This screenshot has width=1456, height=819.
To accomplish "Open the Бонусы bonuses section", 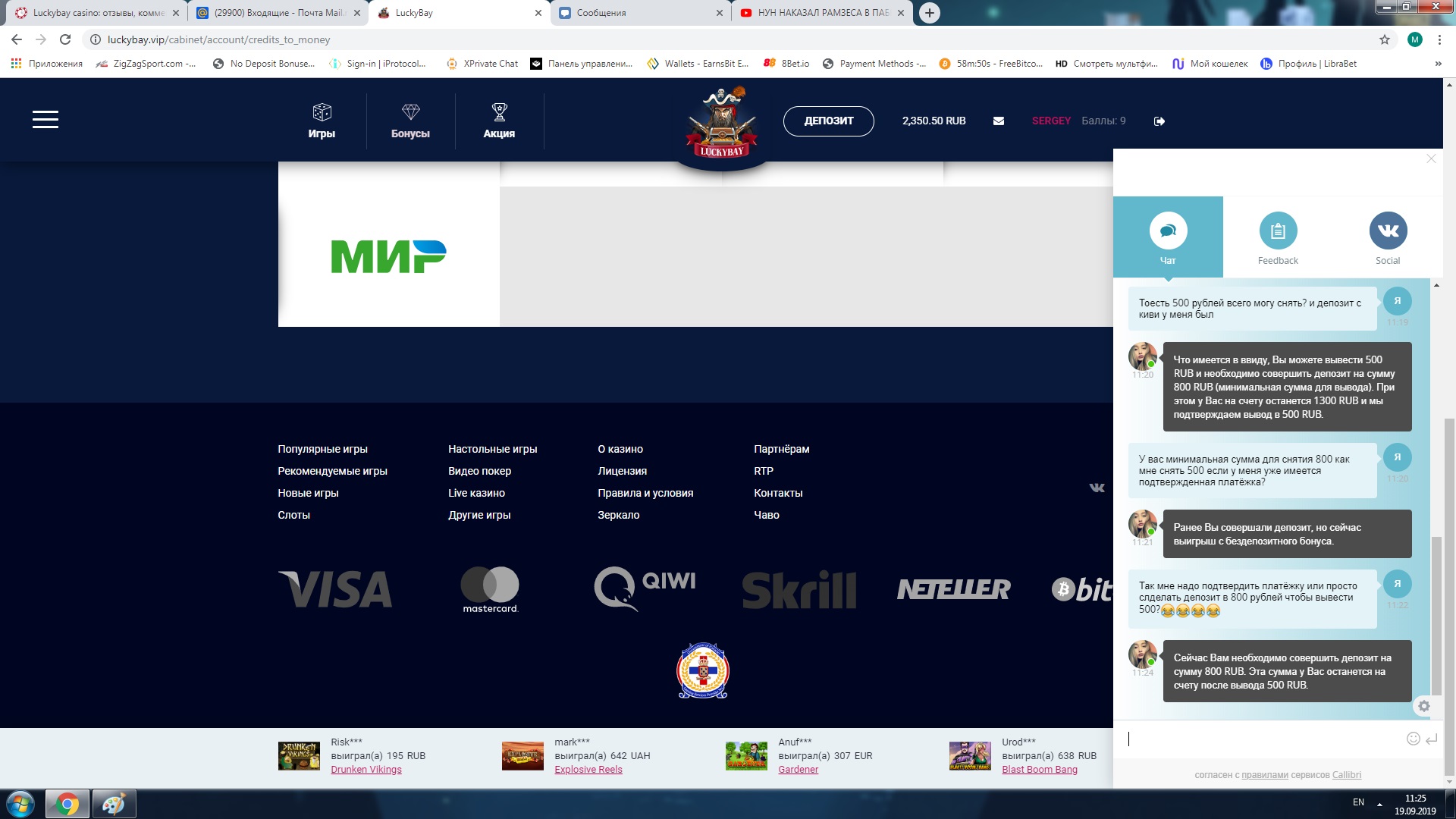I will point(410,121).
